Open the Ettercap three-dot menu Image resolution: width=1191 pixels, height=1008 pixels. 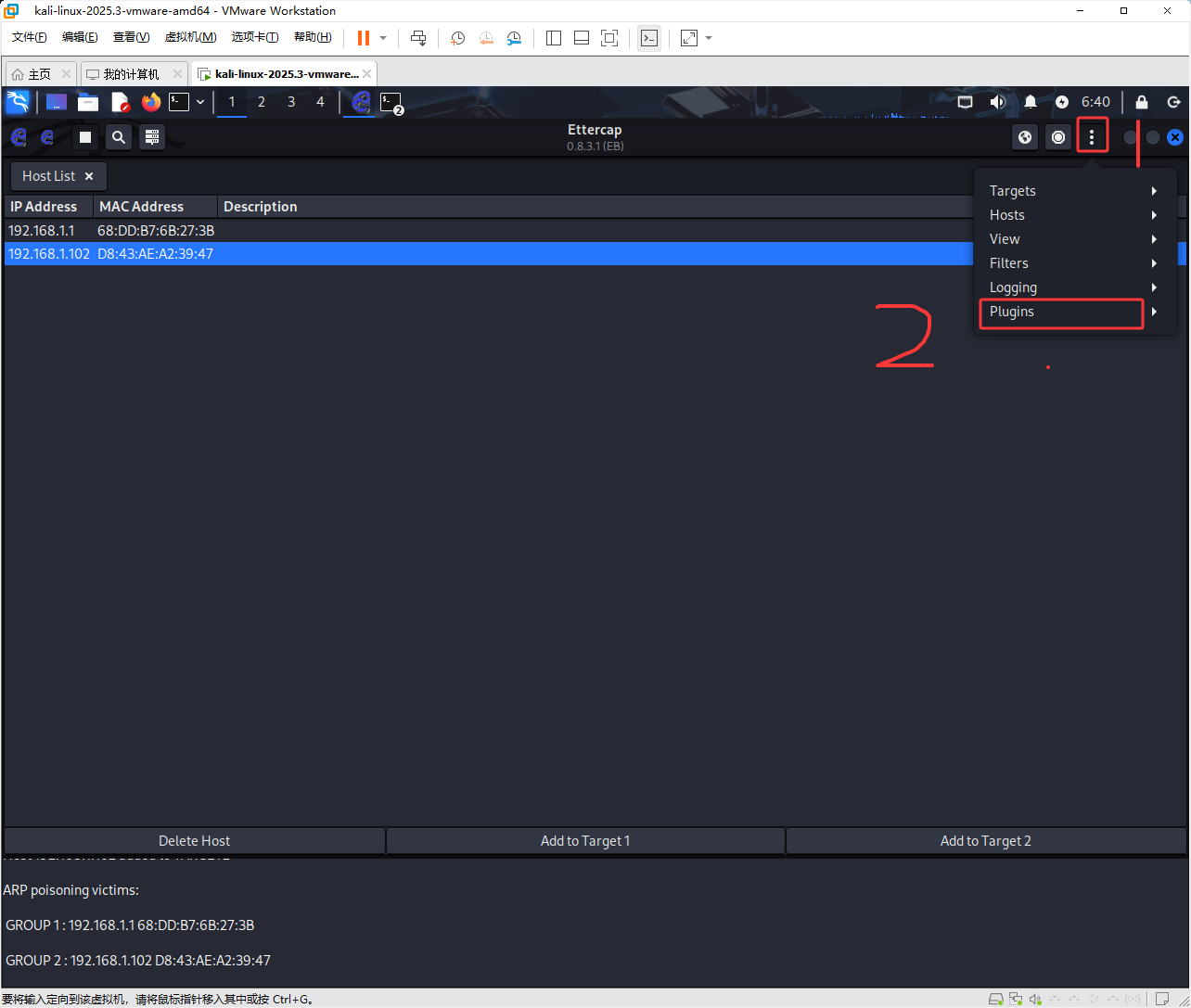click(1092, 137)
